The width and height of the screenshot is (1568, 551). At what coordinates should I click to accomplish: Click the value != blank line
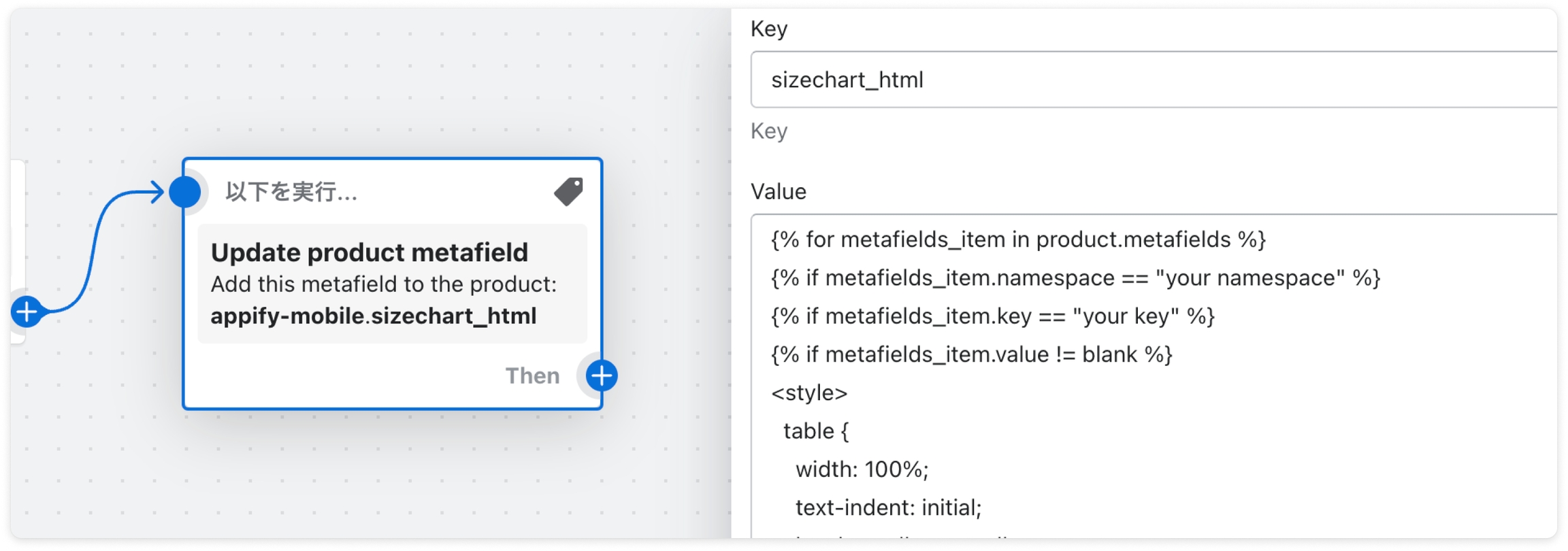971,354
